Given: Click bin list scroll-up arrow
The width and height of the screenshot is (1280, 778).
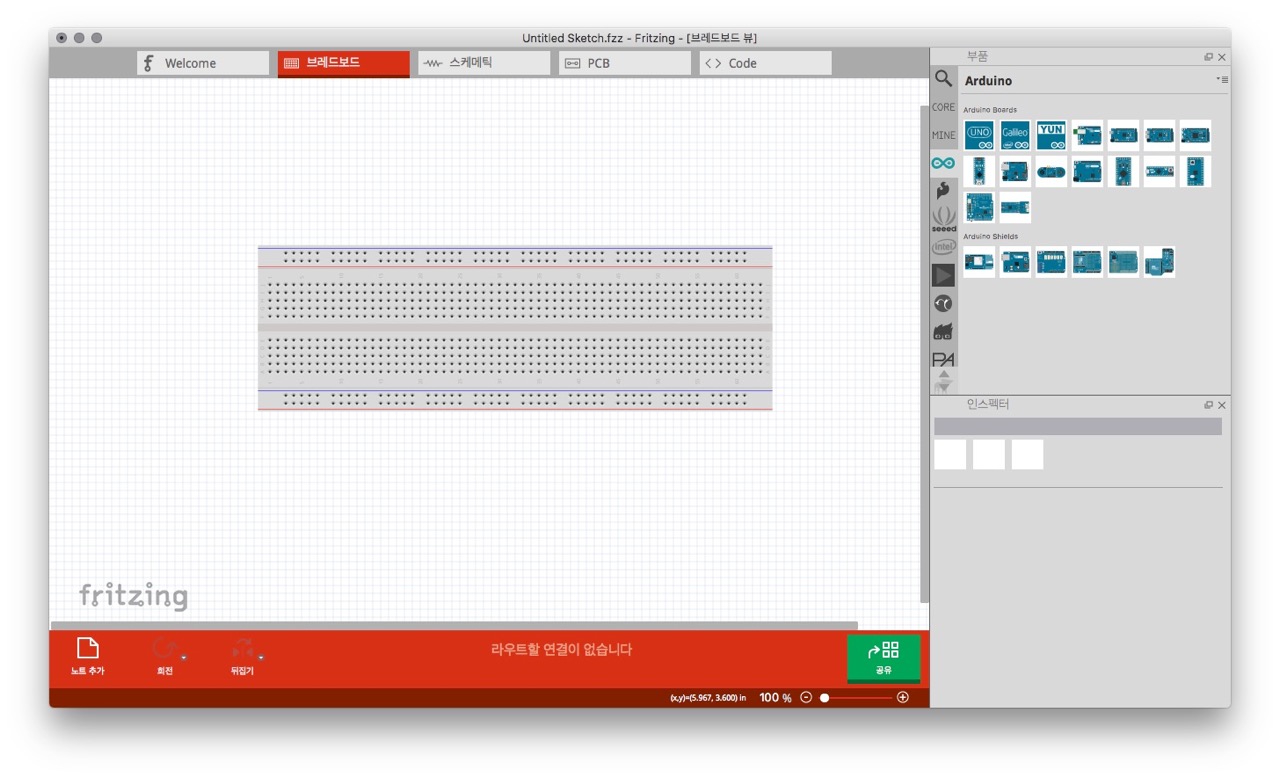Looking at the screenshot, I should click(x=943, y=375).
